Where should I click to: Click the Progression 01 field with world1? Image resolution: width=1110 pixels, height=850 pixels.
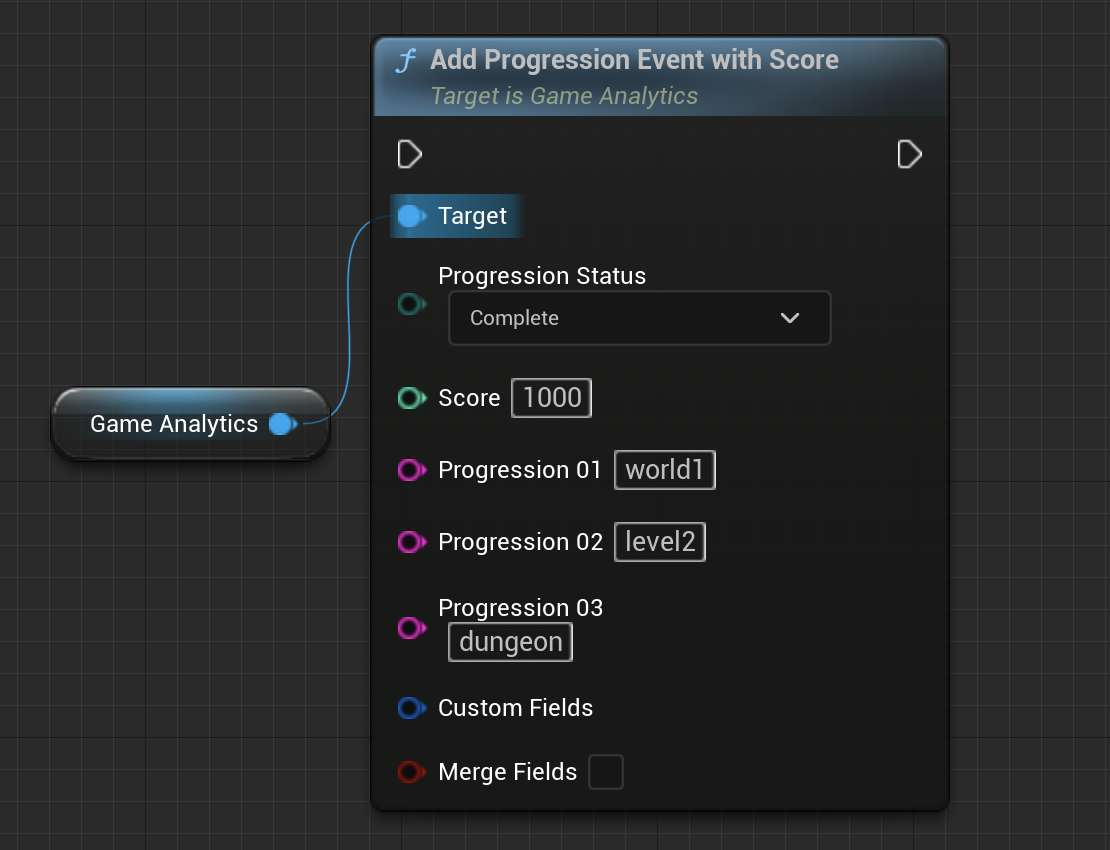pos(665,470)
